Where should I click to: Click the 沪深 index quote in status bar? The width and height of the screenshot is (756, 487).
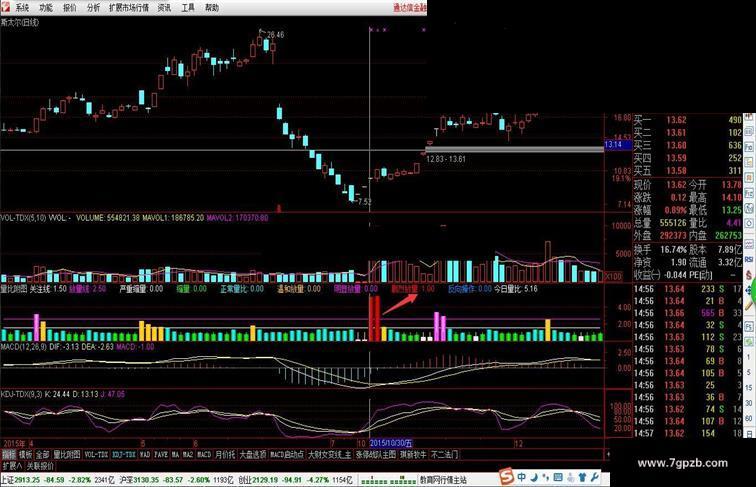click(x=176, y=480)
